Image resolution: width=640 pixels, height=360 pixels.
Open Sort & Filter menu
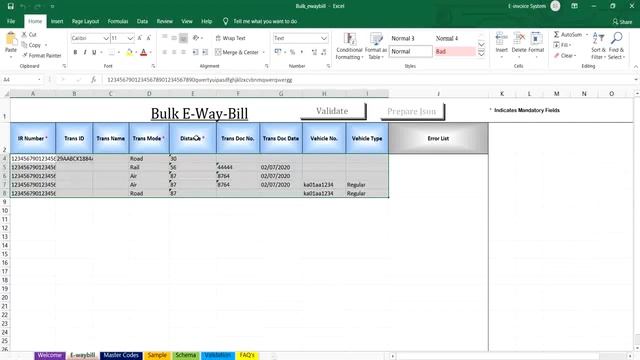pyautogui.click(x=598, y=46)
